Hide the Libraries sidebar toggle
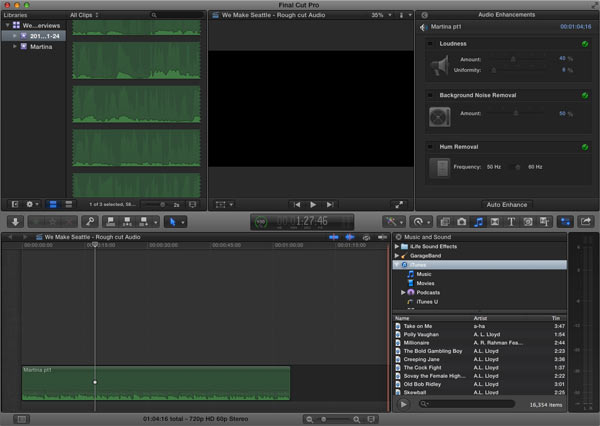The image size is (600, 426). coord(15,204)
